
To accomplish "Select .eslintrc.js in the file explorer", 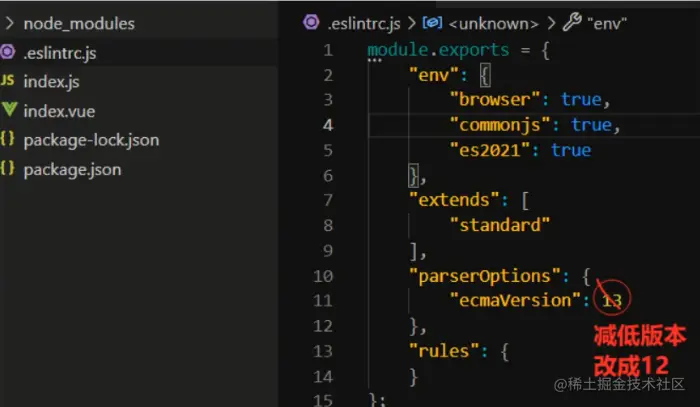I will tap(60, 53).
